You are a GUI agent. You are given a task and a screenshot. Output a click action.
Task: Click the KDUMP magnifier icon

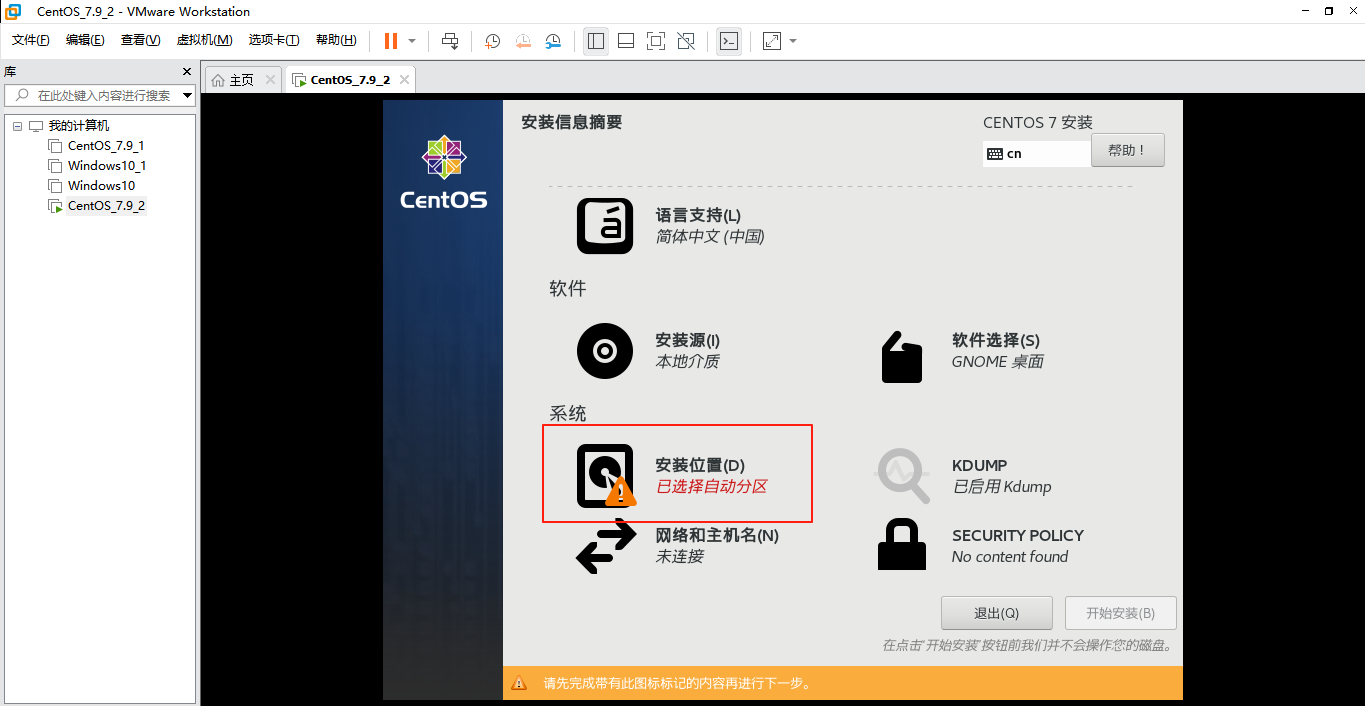point(903,476)
